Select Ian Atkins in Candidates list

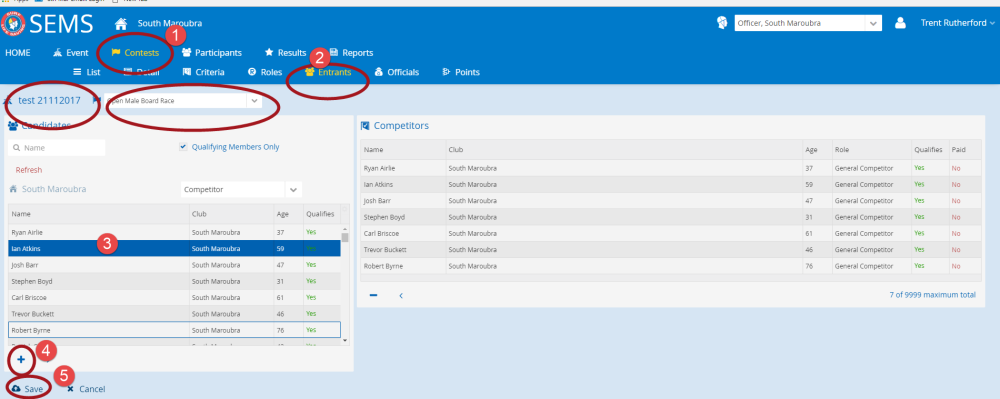(x=174, y=249)
